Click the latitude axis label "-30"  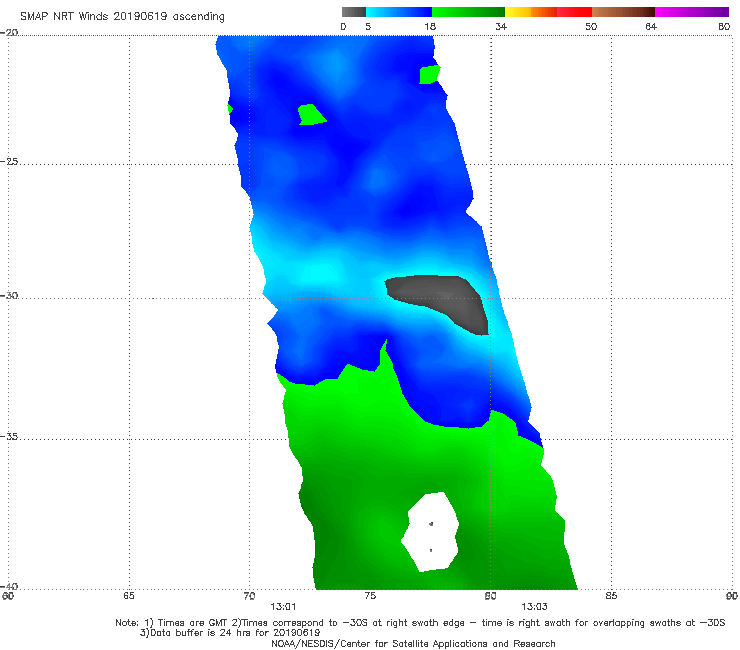click(x=9, y=296)
